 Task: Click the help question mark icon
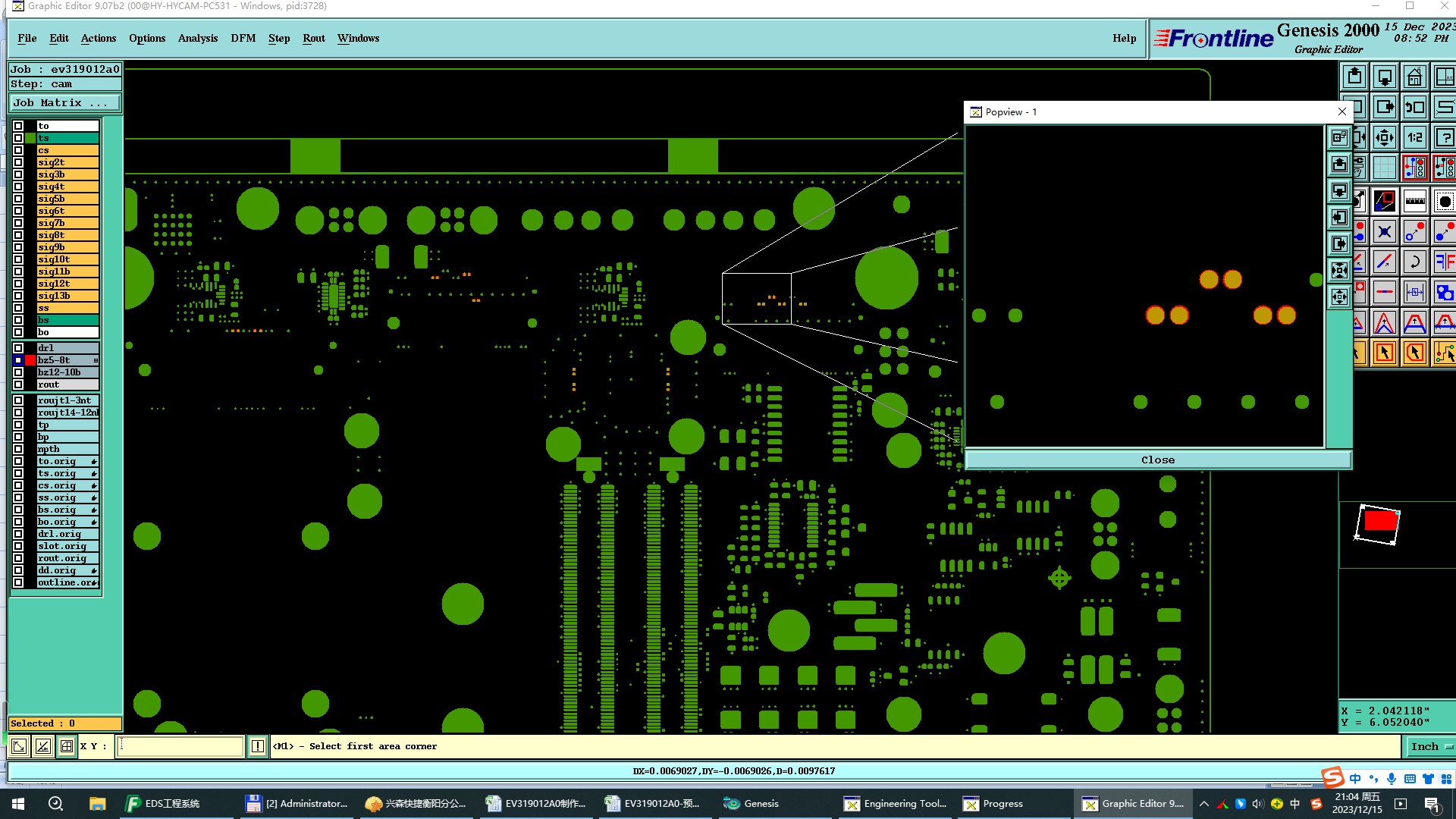click(1445, 137)
